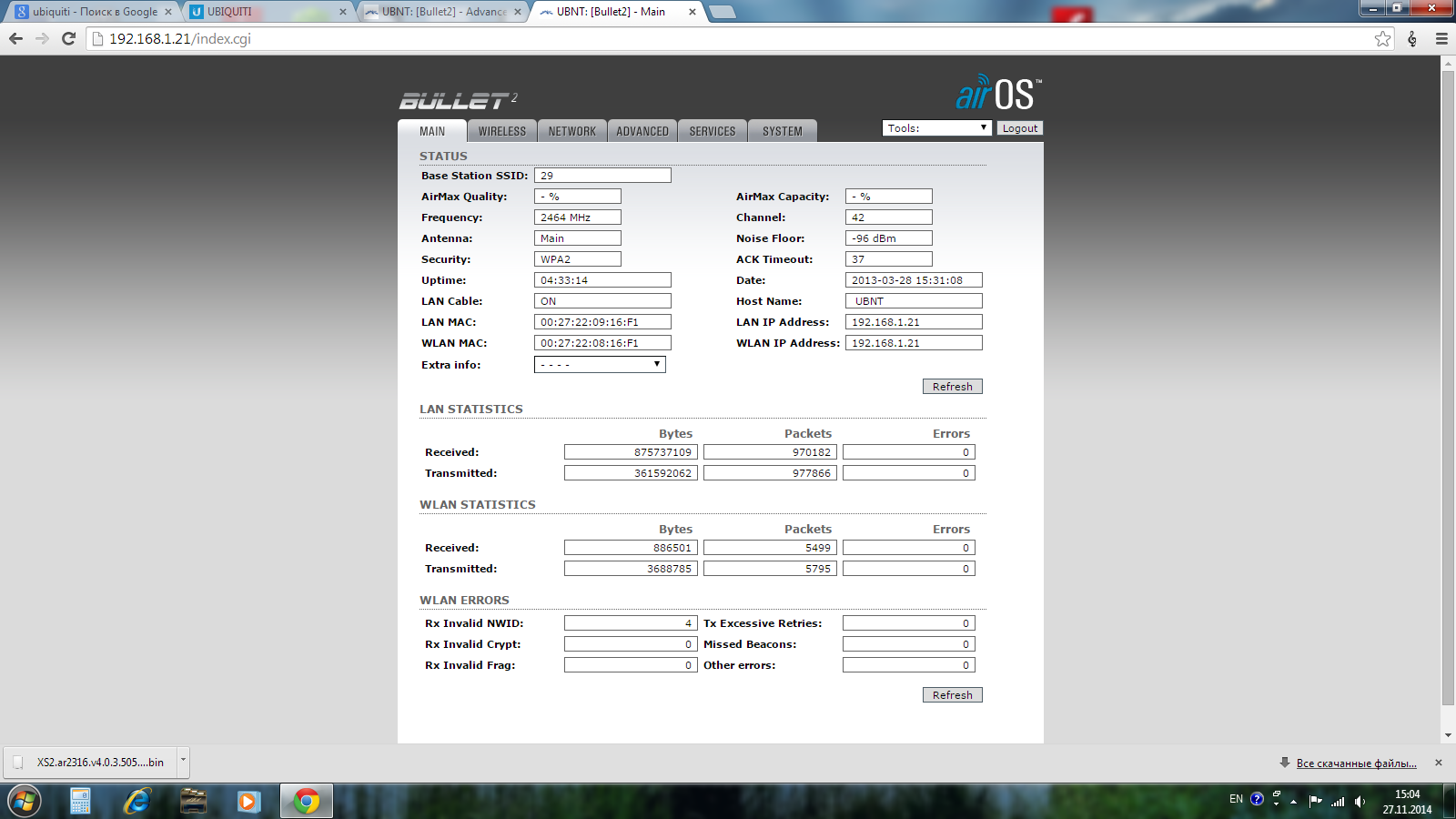The width and height of the screenshot is (1456, 819).
Task: Switch to the 'ubiquiti - Поиск в Google' tab
Action: click(95, 12)
